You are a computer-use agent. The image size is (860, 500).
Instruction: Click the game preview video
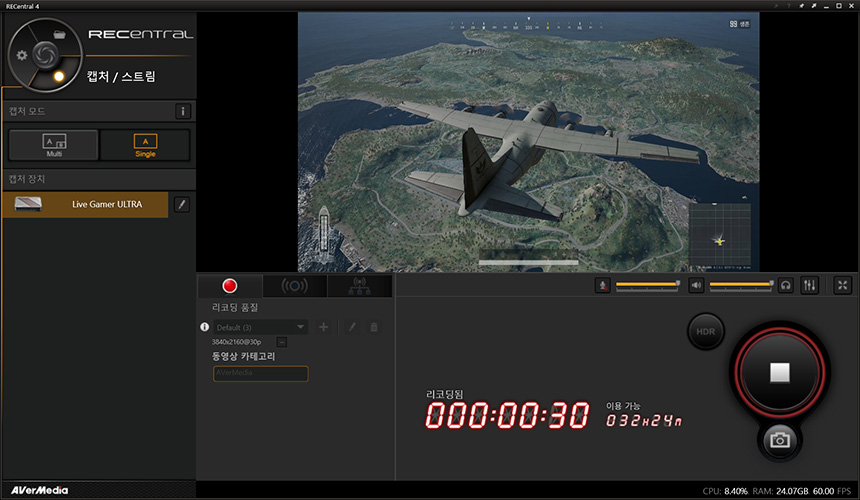tap(528, 142)
